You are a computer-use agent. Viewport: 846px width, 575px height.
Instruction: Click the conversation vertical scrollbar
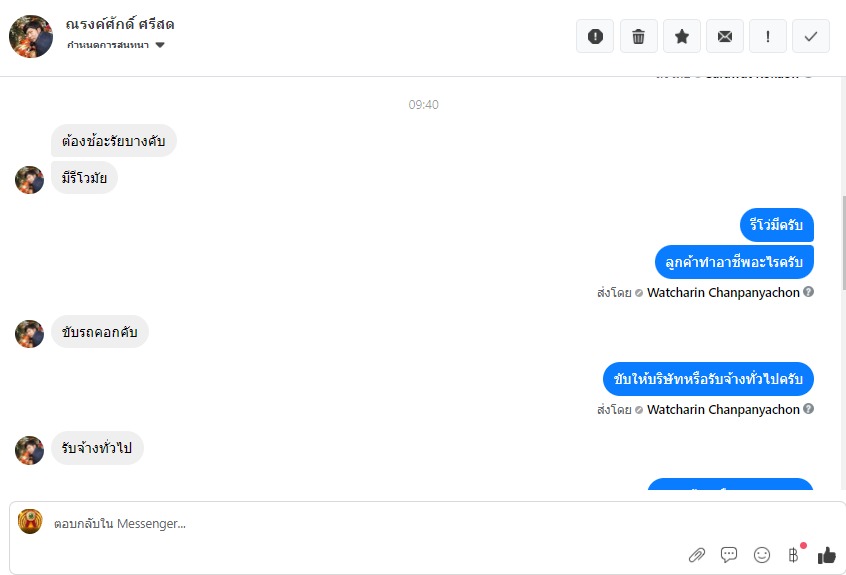(x=843, y=243)
